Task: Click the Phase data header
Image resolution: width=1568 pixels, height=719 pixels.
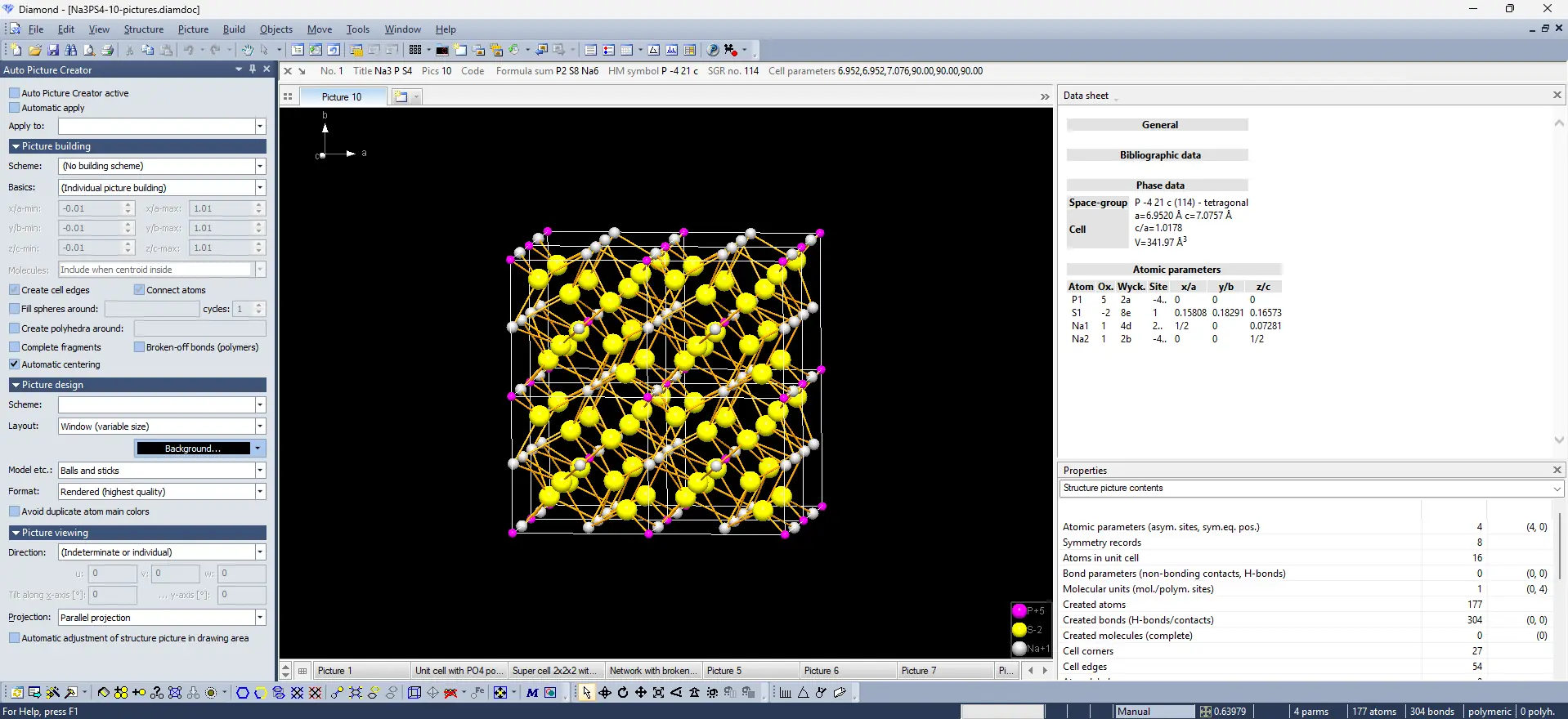Action: click(x=1158, y=185)
